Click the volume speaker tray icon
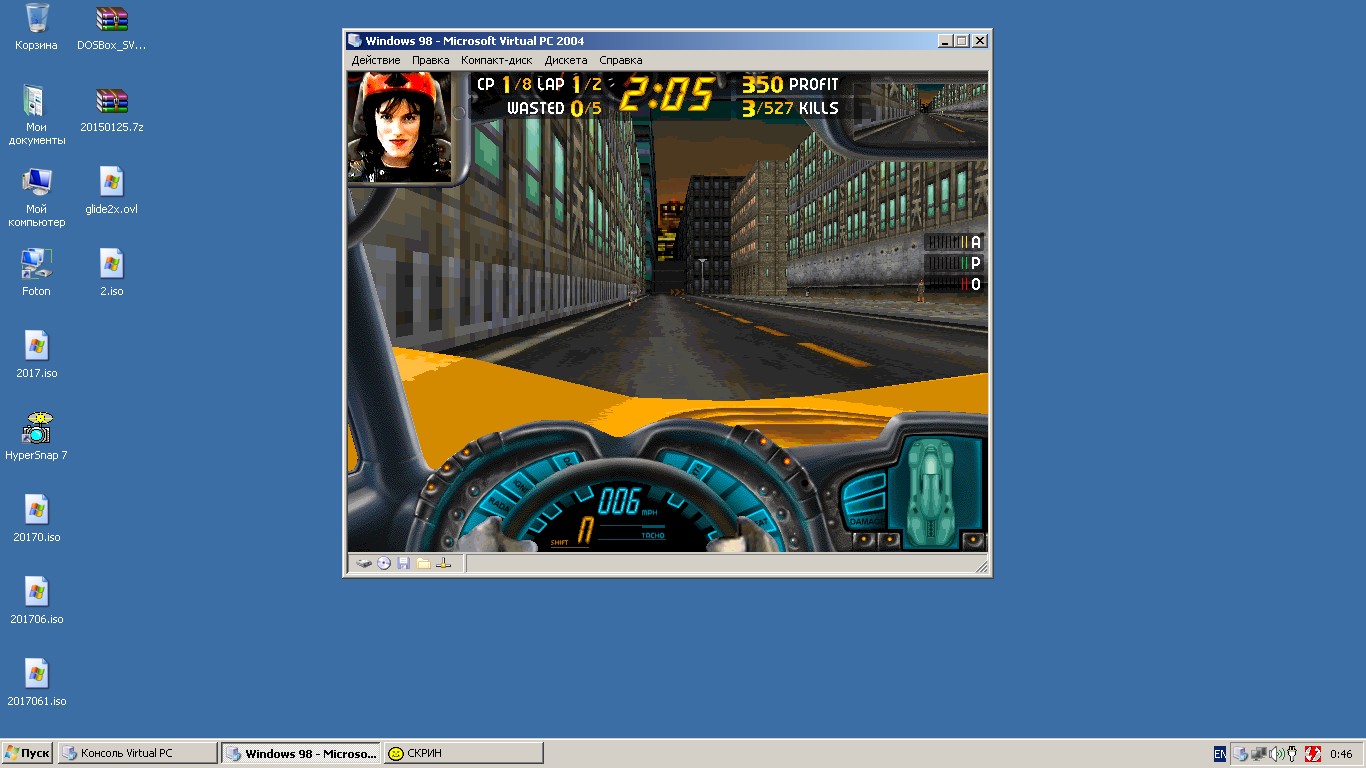1366x768 pixels. [x=1276, y=754]
